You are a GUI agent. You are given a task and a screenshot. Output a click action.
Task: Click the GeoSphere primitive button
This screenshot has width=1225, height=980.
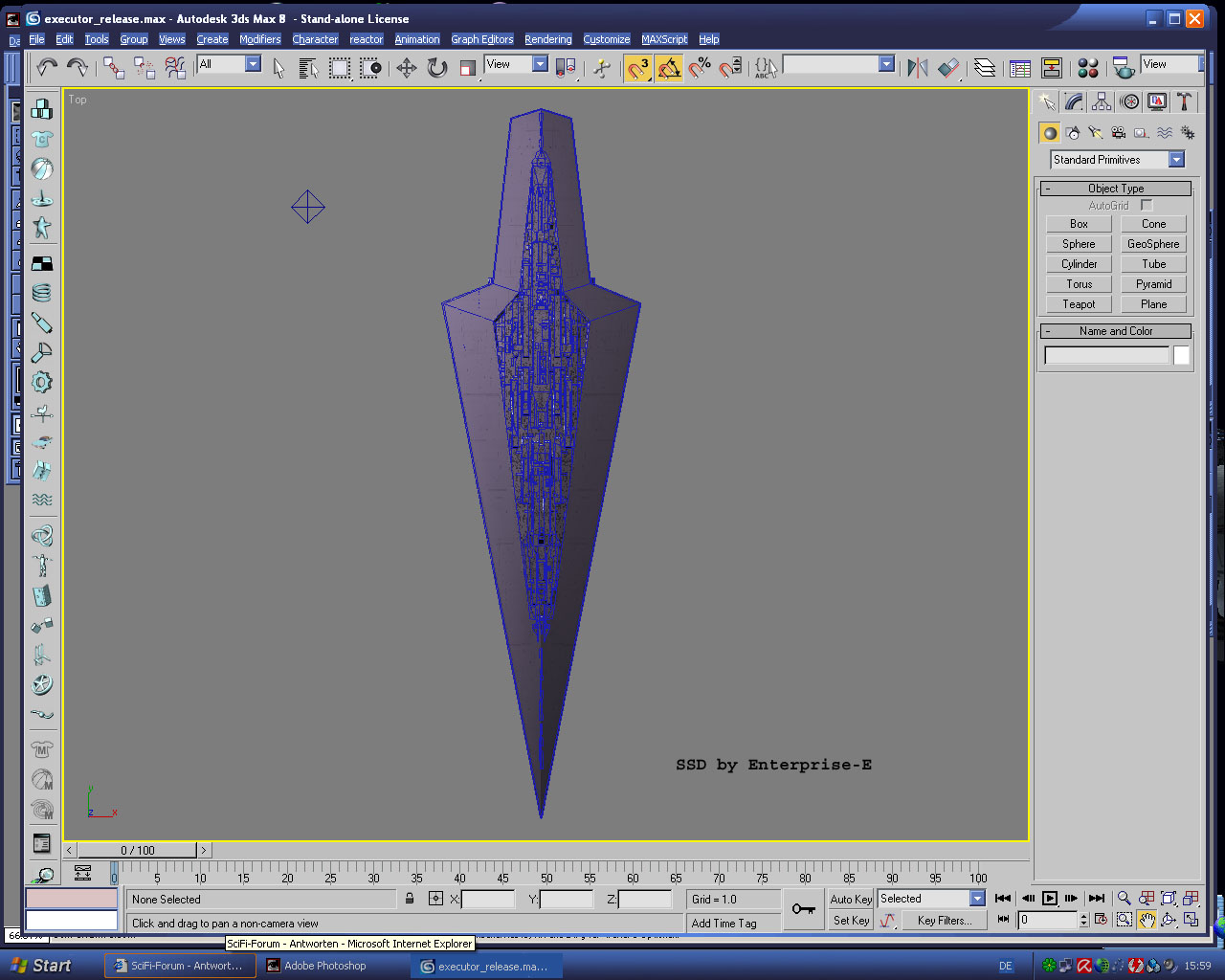click(1153, 244)
